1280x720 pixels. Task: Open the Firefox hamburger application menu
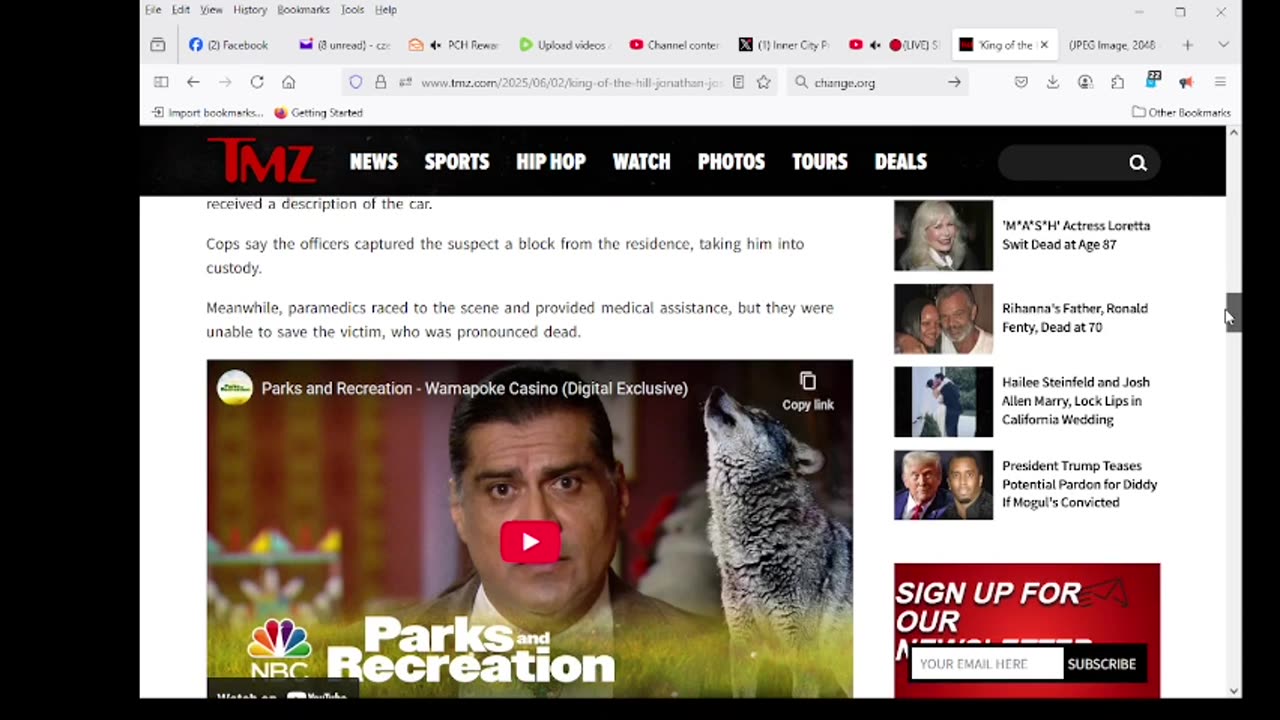(x=1220, y=82)
